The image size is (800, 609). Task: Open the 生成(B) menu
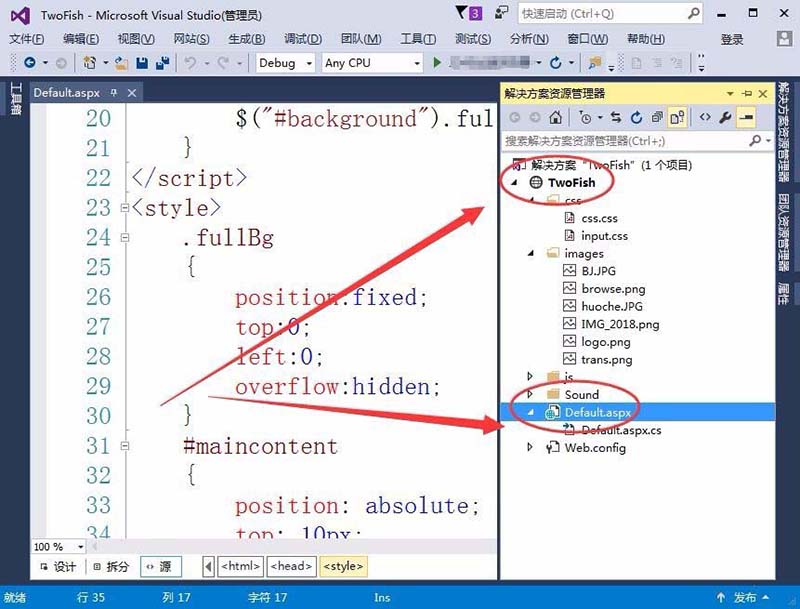(x=247, y=39)
